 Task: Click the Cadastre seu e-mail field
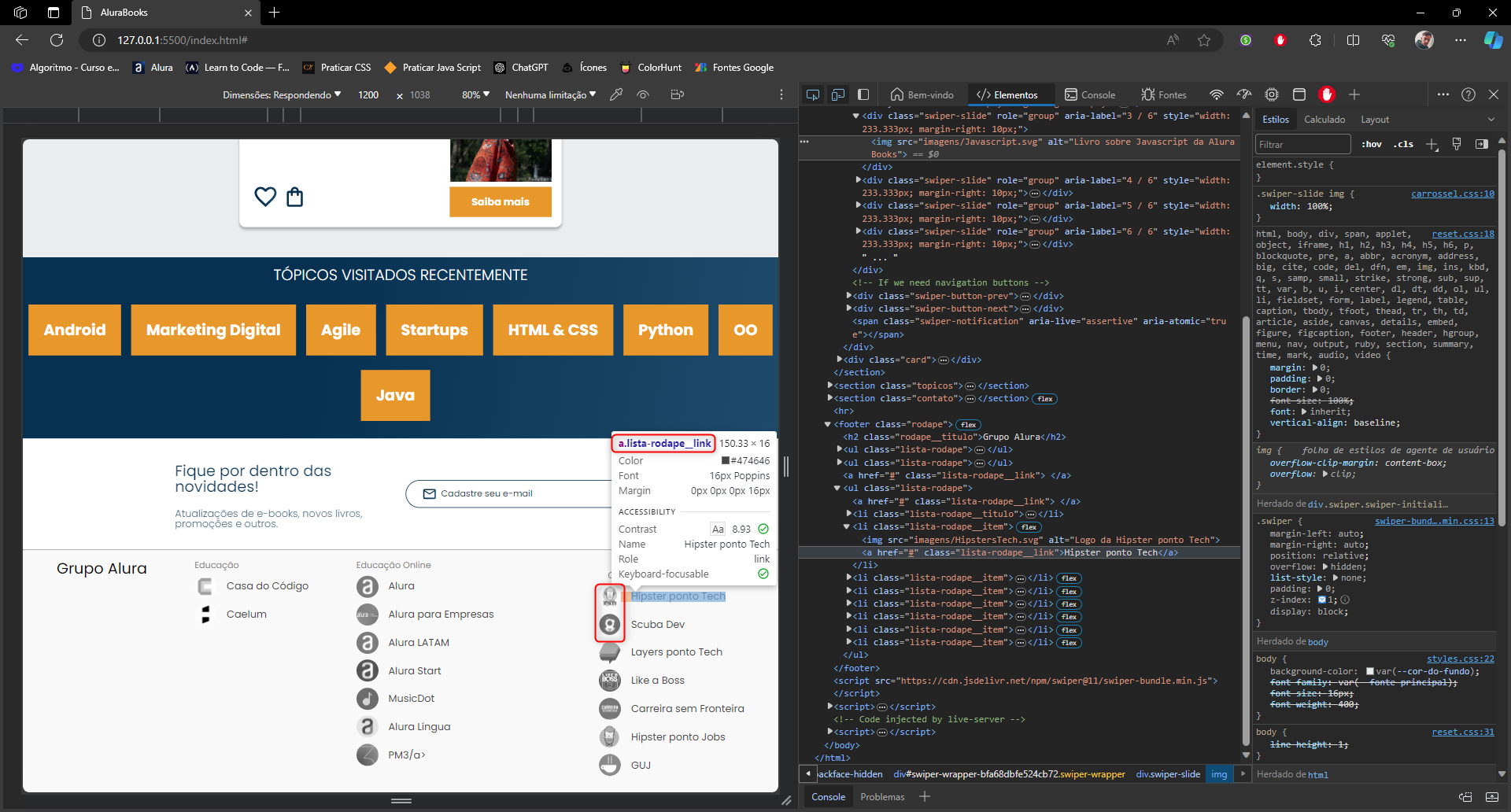click(x=509, y=494)
